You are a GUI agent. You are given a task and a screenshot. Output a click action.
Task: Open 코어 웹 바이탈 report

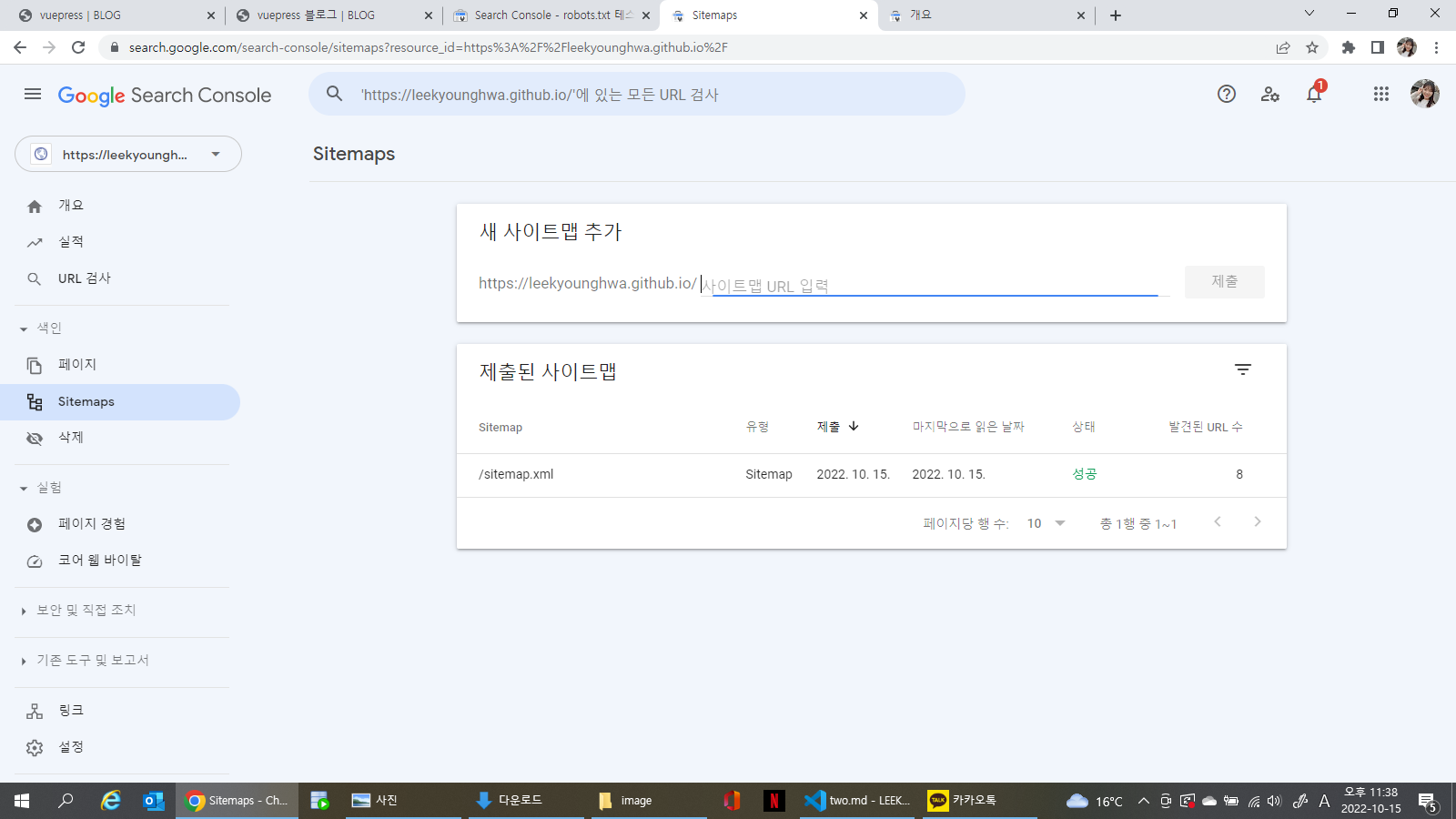(99, 561)
